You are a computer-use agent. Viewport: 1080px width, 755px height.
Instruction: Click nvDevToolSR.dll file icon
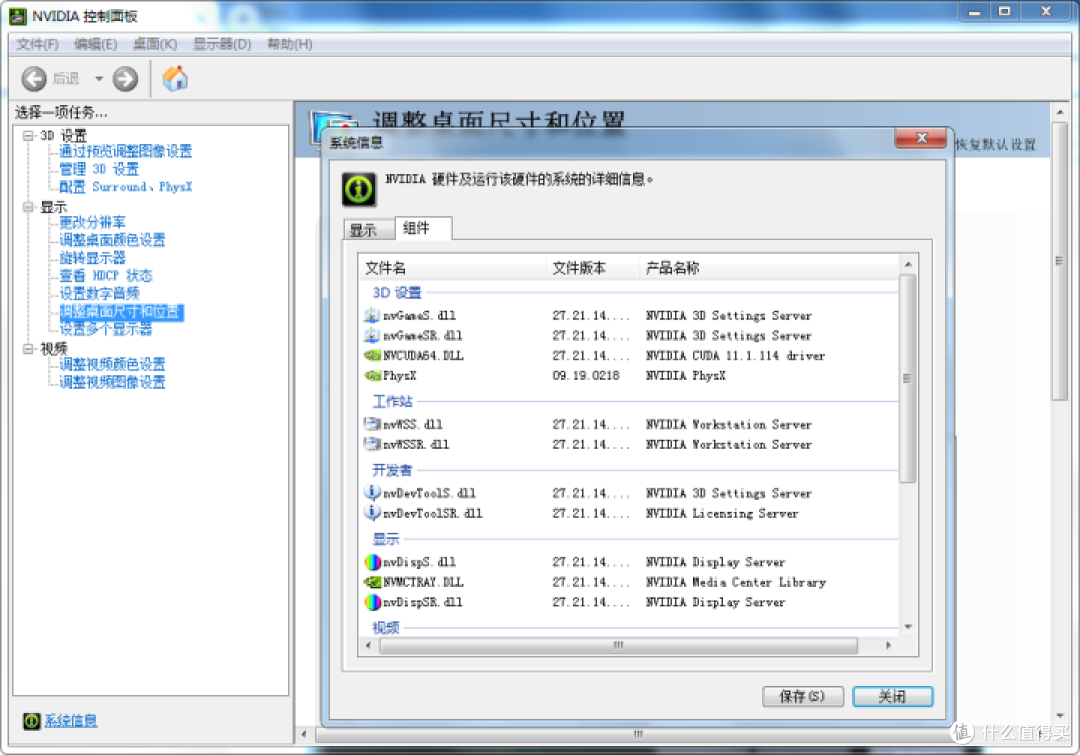coord(372,513)
